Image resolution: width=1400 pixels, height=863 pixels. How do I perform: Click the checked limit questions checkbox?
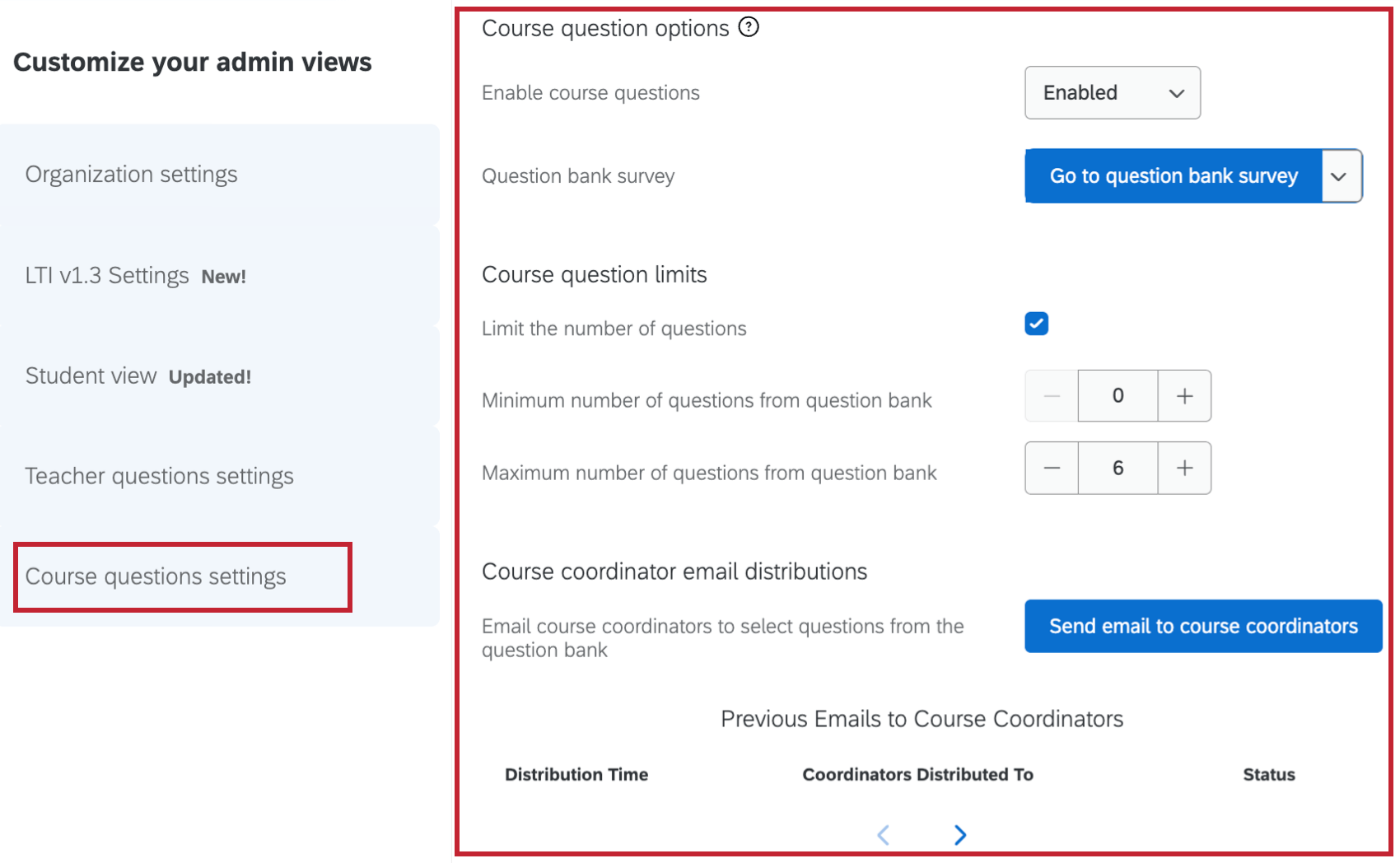[x=1036, y=324]
